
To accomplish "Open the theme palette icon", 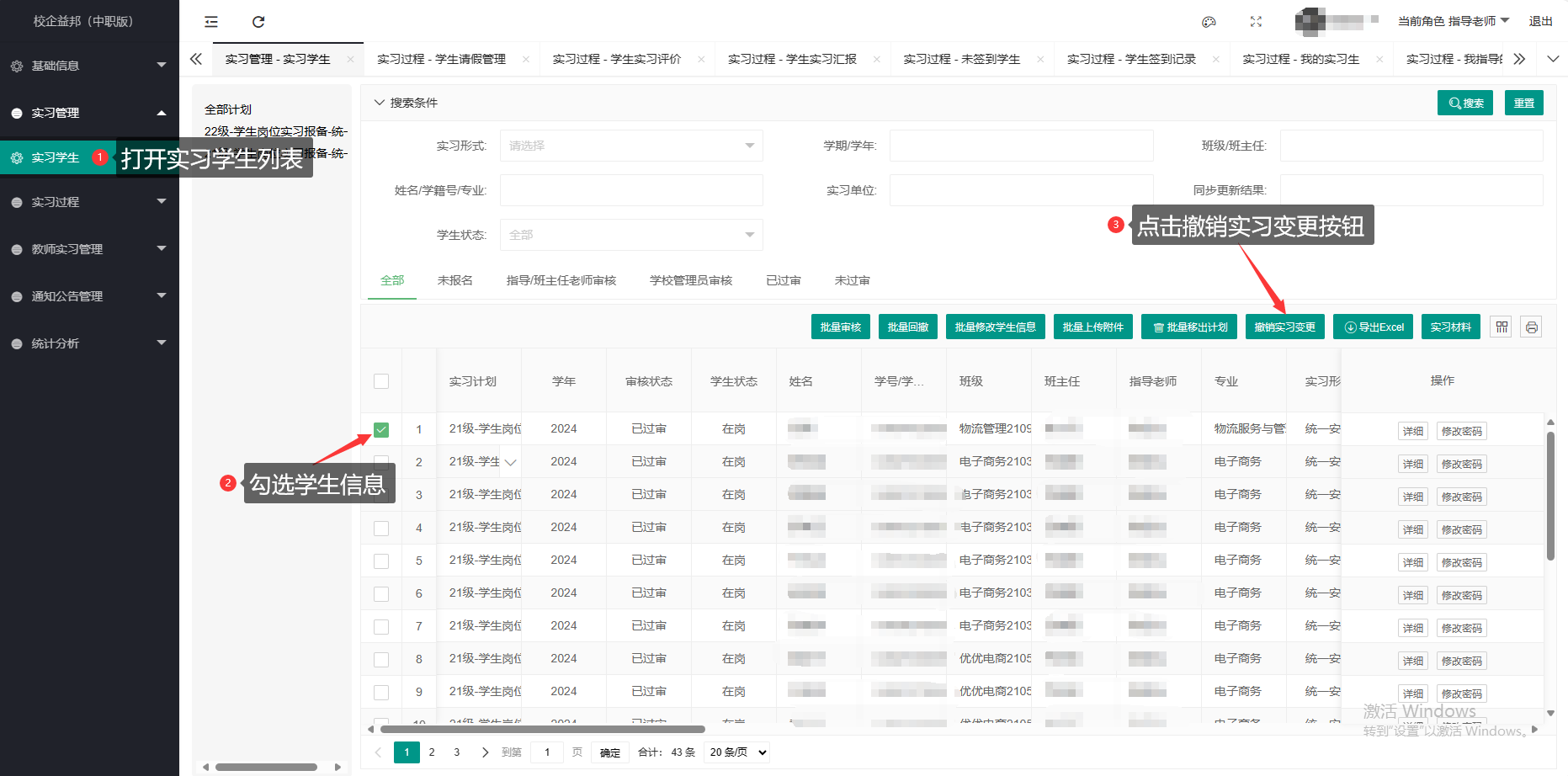I will point(1209,22).
